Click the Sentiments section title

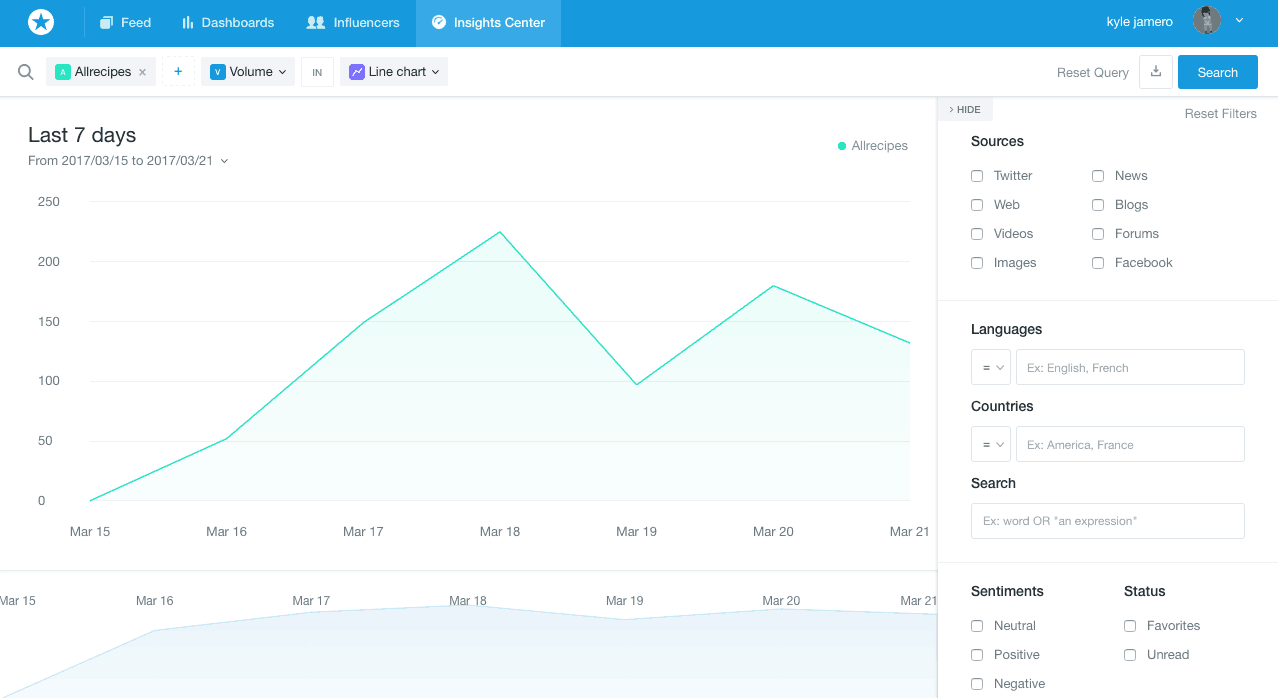click(1007, 591)
